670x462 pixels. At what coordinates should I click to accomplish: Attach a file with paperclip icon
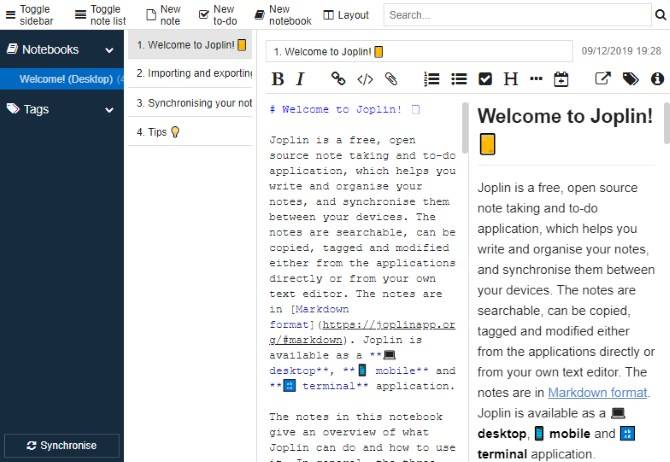pyautogui.click(x=391, y=79)
